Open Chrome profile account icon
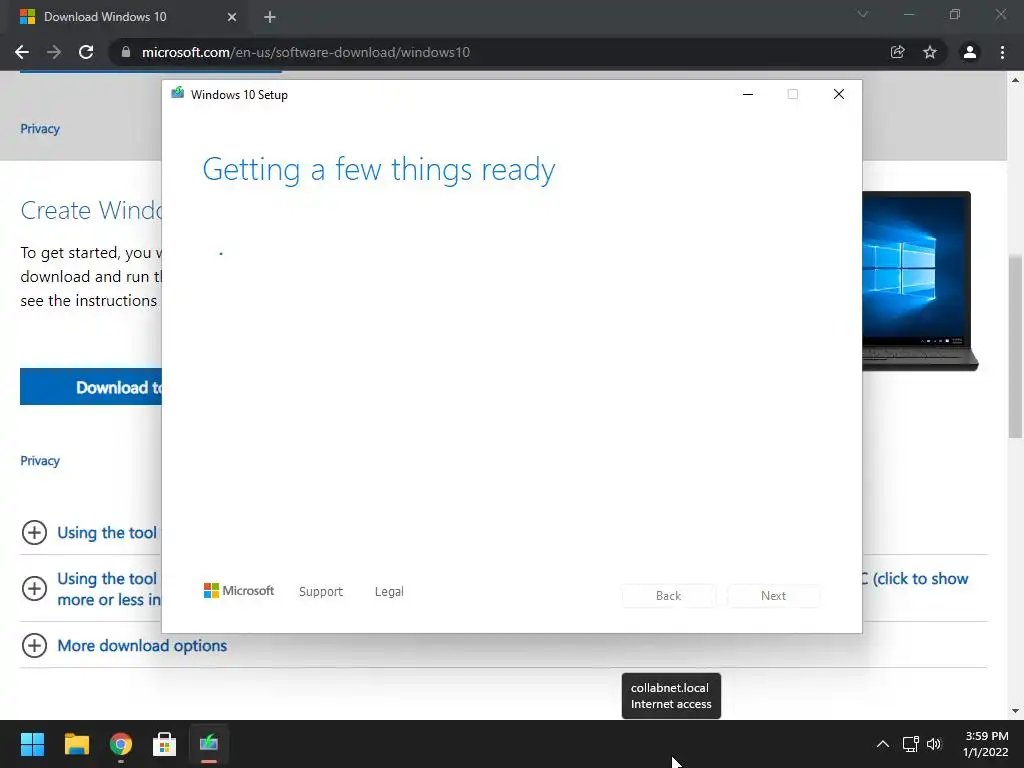The height and width of the screenshot is (768, 1024). [x=970, y=52]
